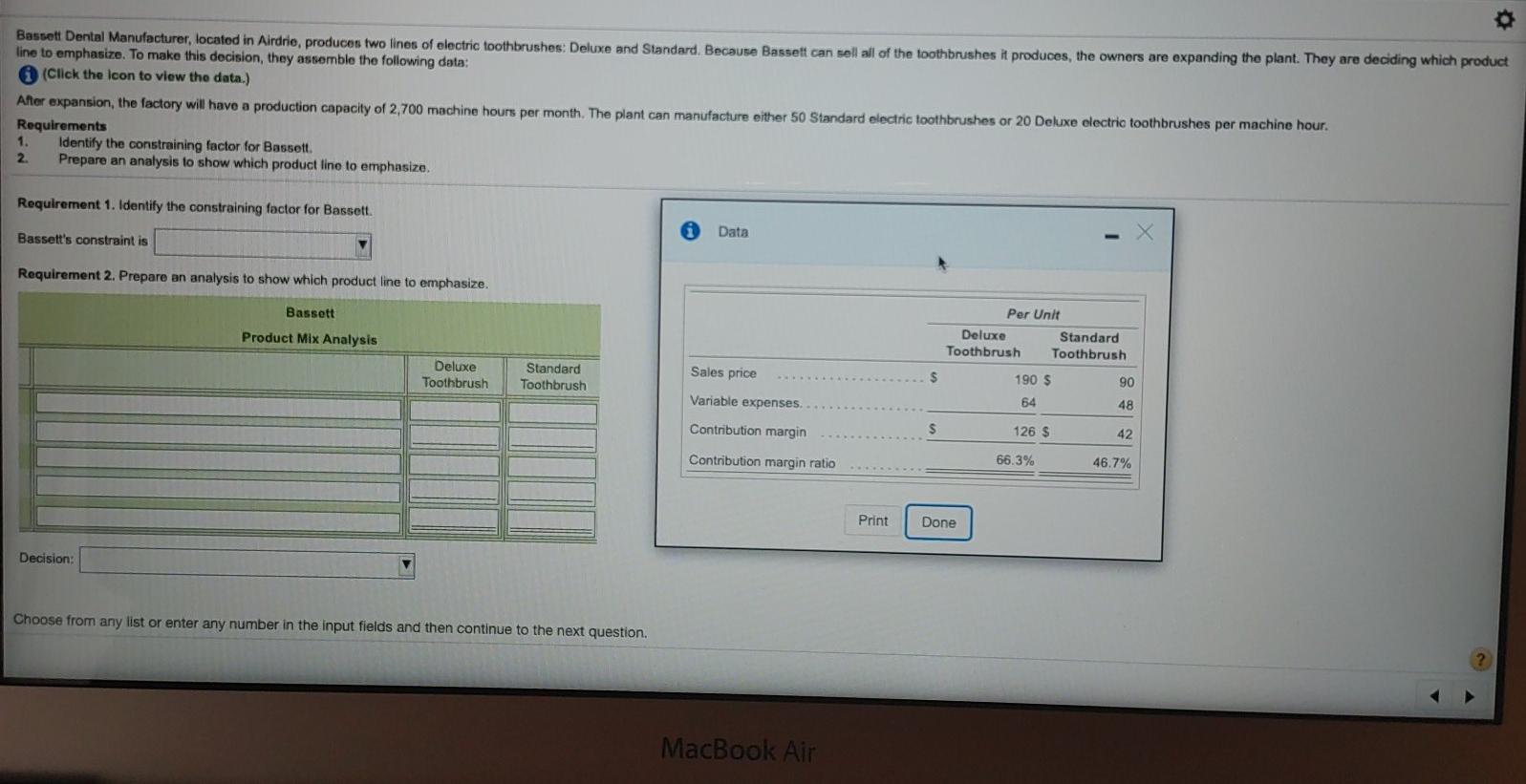This screenshot has width=1526, height=784.
Task: Minimize the Data dialog
Action: pos(1111,236)
